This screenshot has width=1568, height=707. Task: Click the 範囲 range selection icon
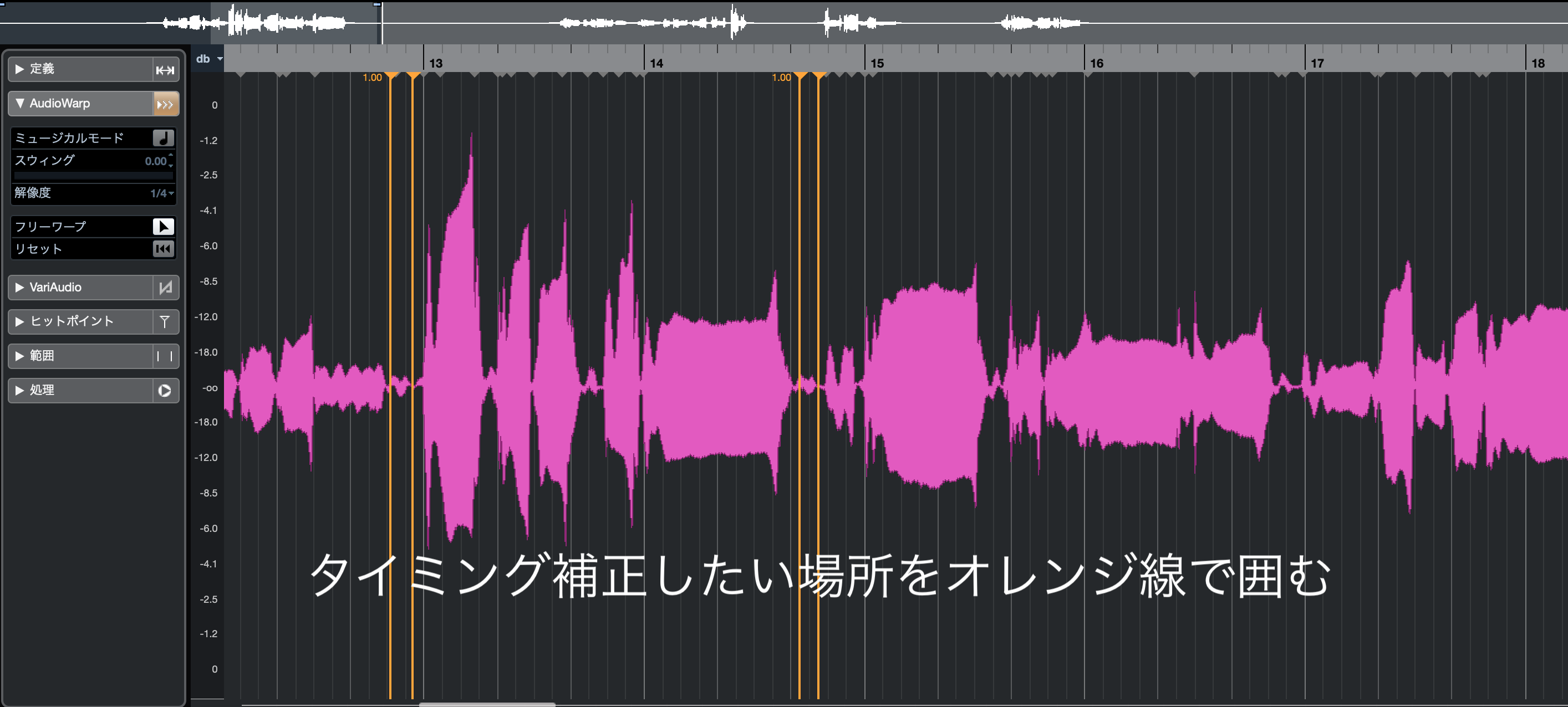pos(165,356)
